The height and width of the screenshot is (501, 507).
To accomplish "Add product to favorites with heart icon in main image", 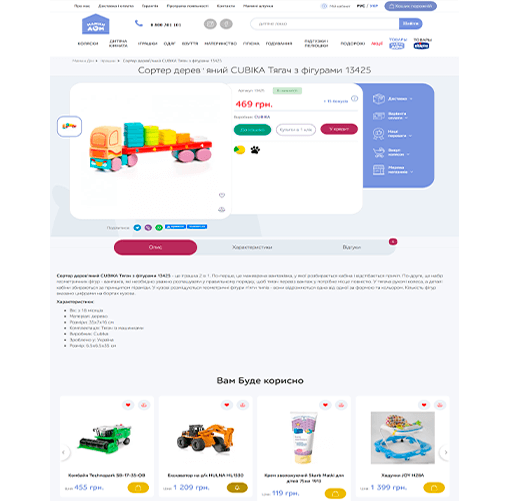I will tap(222, 195).
